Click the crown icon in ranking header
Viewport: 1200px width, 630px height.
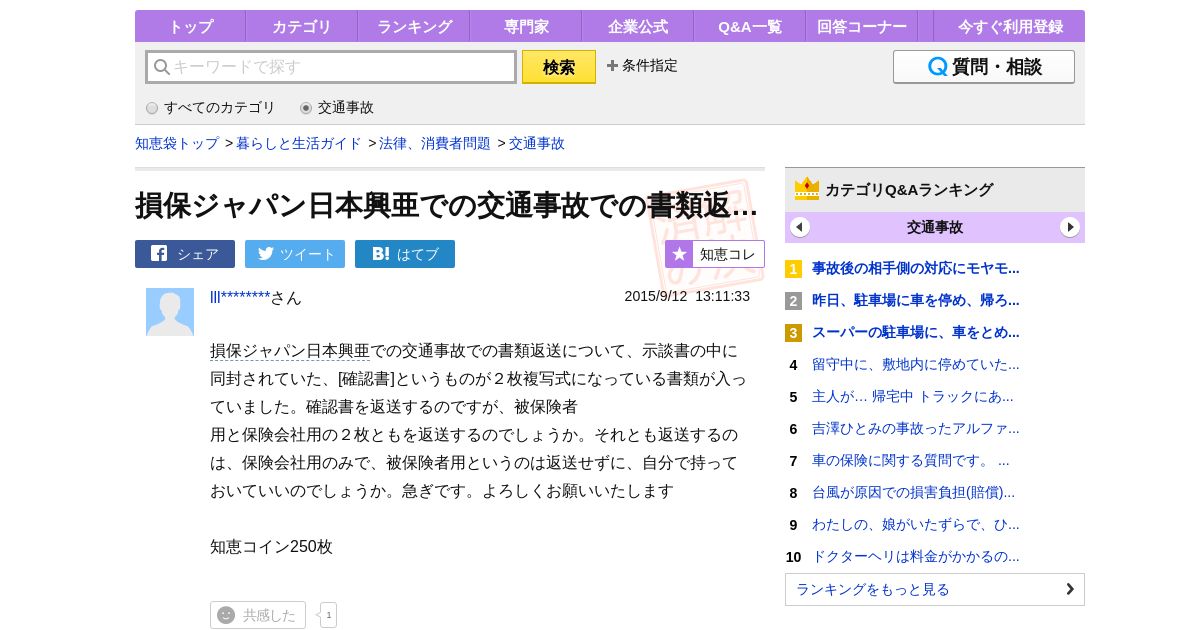807,189
